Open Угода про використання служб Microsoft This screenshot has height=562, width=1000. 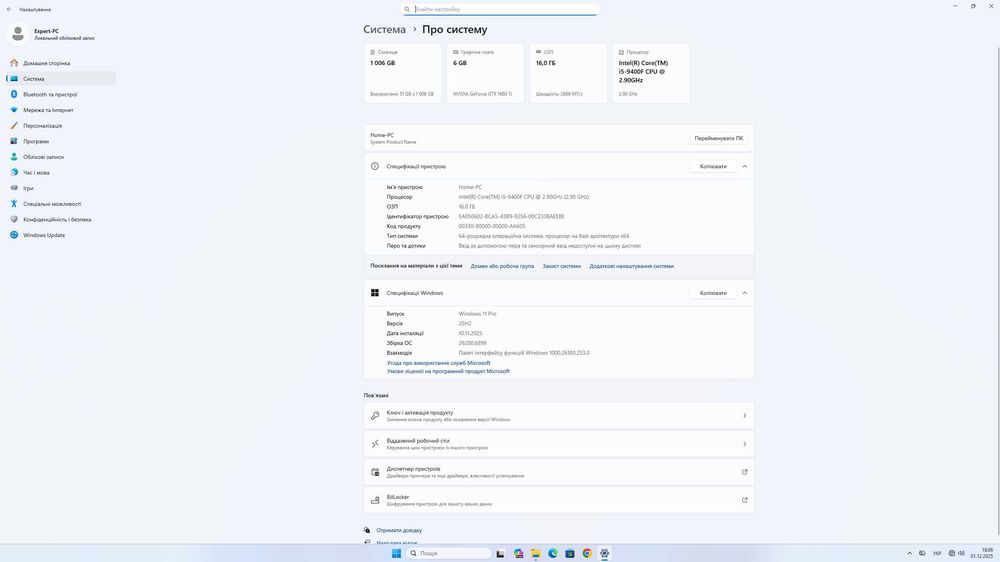pyautogui.click(x=438, y=363)
